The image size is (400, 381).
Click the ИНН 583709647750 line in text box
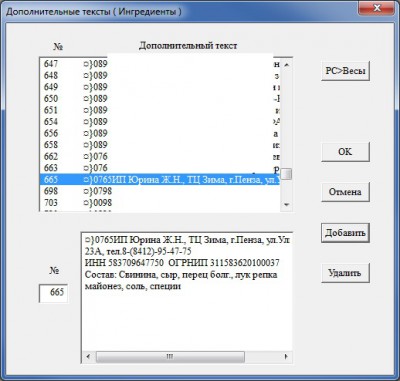coord(182,263)
